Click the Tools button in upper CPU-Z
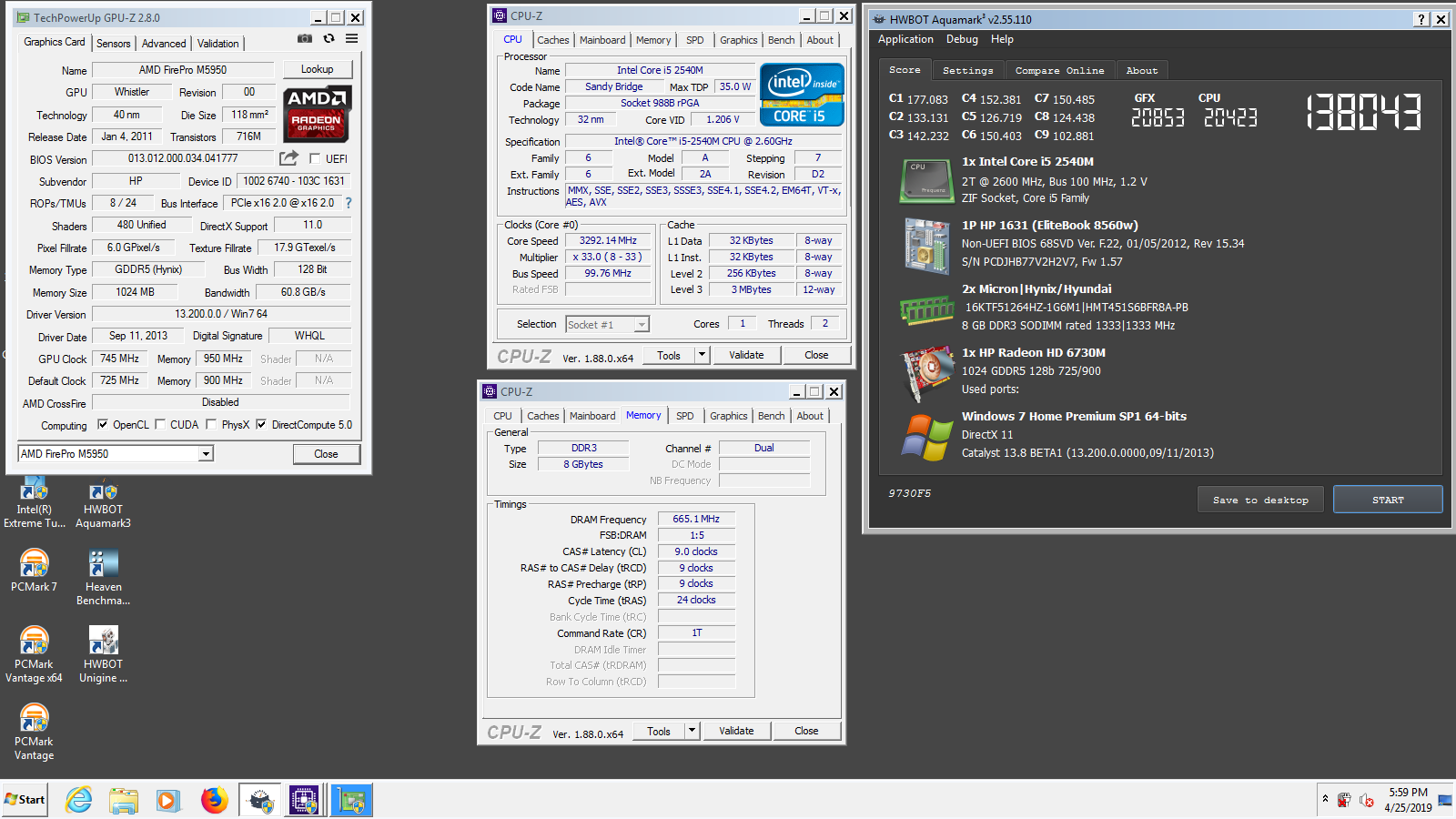The width and height of the screenshot is (1456, 819). click(669, 355)
